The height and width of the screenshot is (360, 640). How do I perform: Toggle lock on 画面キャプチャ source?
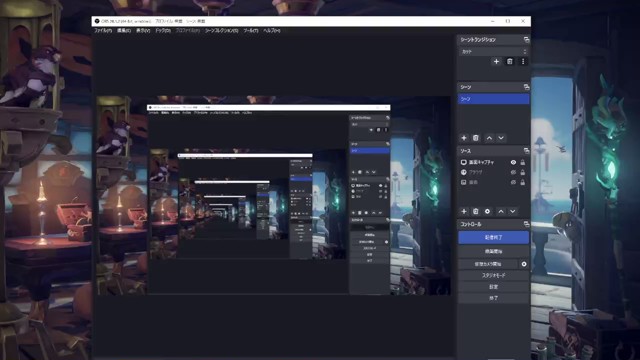click(x=522, y=162)
